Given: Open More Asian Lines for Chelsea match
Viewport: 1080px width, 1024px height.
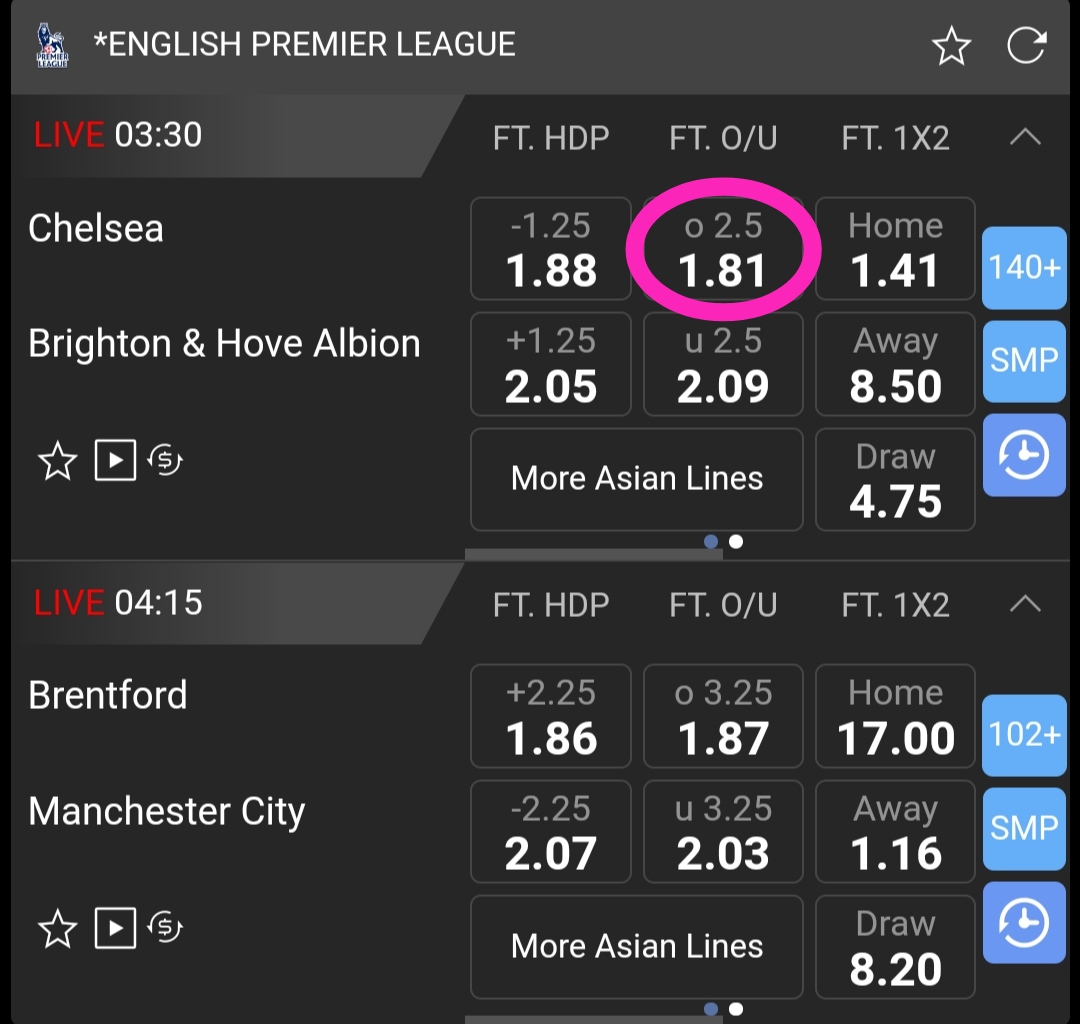Looking at the screenshot, I should click(637, 479).
